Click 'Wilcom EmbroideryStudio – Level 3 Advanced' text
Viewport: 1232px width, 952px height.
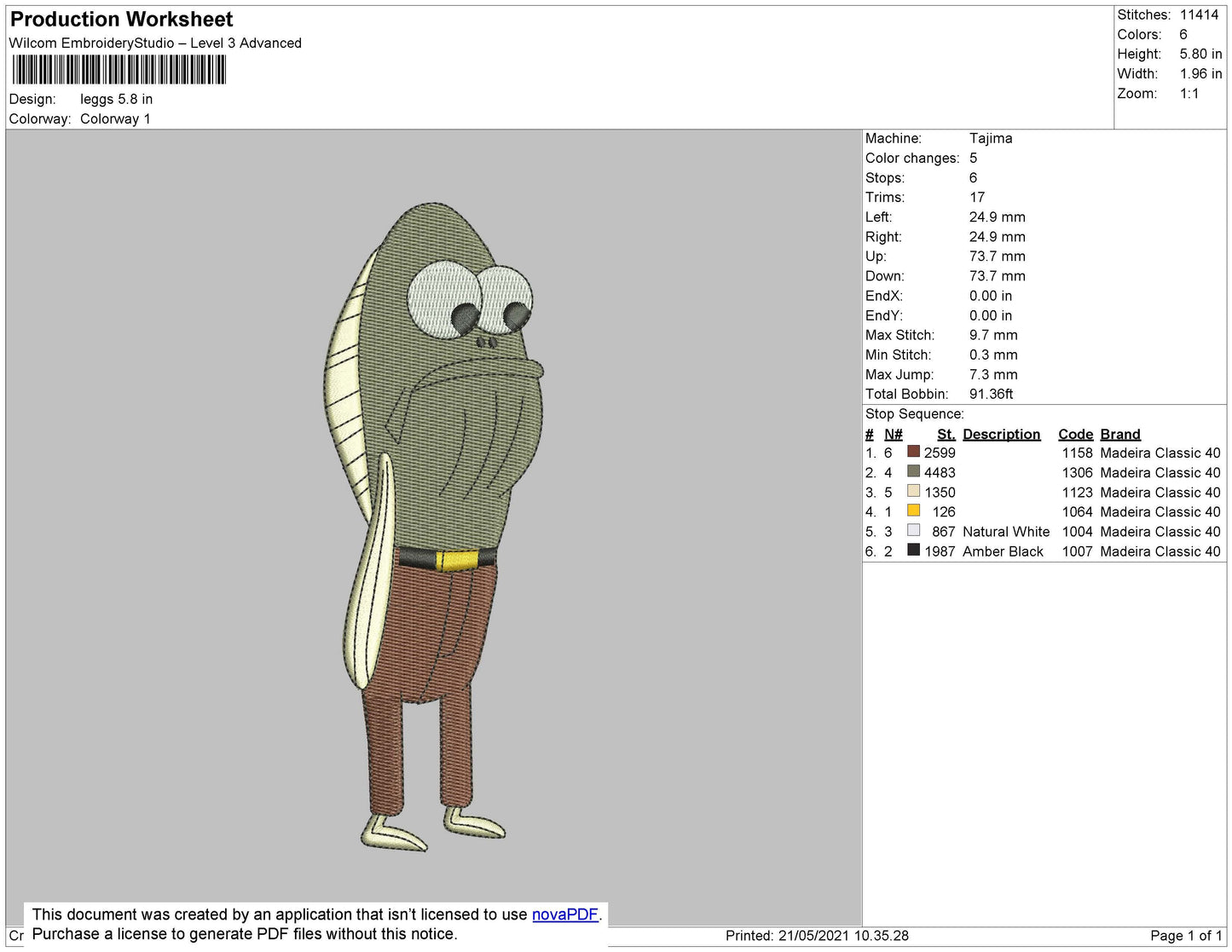coord(155,43)
